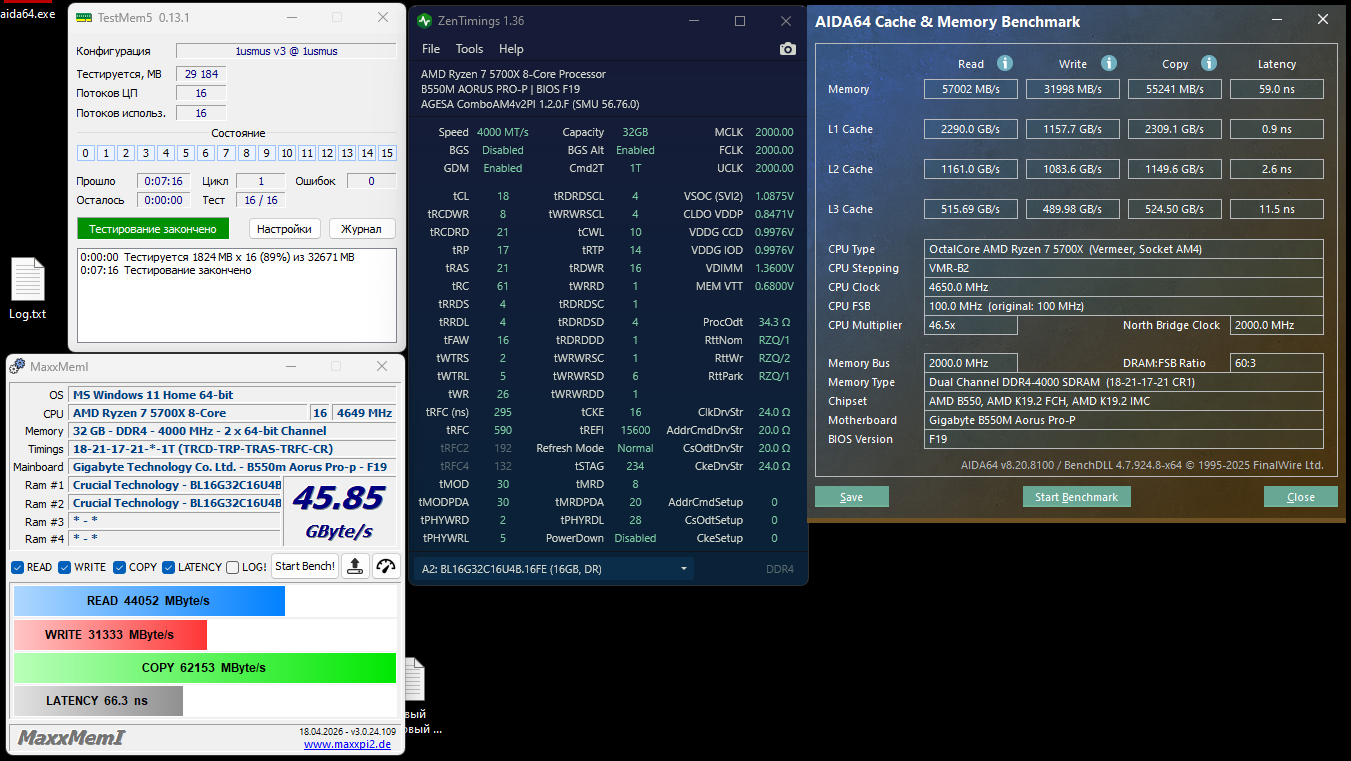Viewport: 1351px width, 761px height.
Task: Click the Ram #1 Crucial Technology row
Action: [175, 485]
